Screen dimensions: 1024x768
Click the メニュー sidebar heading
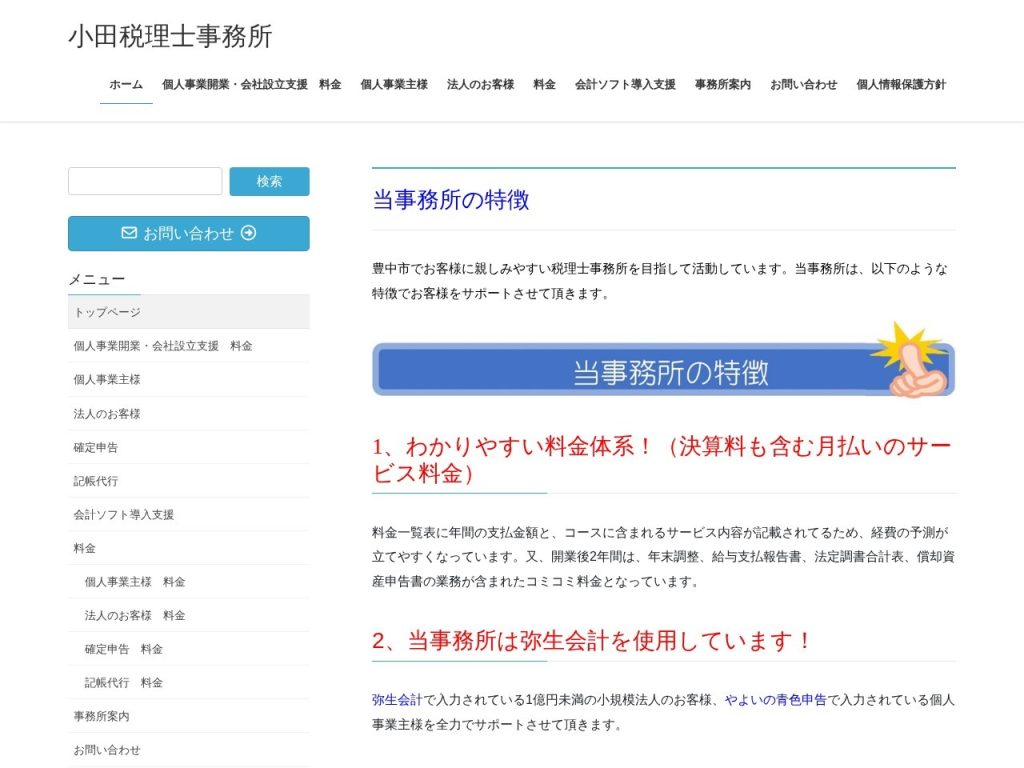pyautogui.click(x=96, y=280)
